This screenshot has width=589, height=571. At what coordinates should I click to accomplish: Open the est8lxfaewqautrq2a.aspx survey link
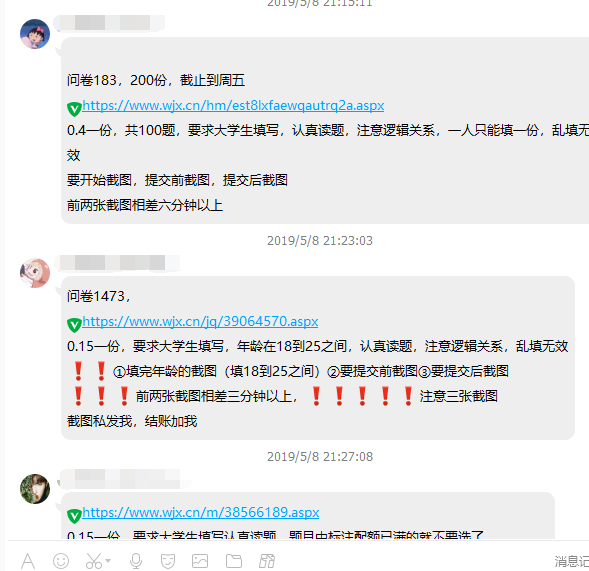pos(233,106)
